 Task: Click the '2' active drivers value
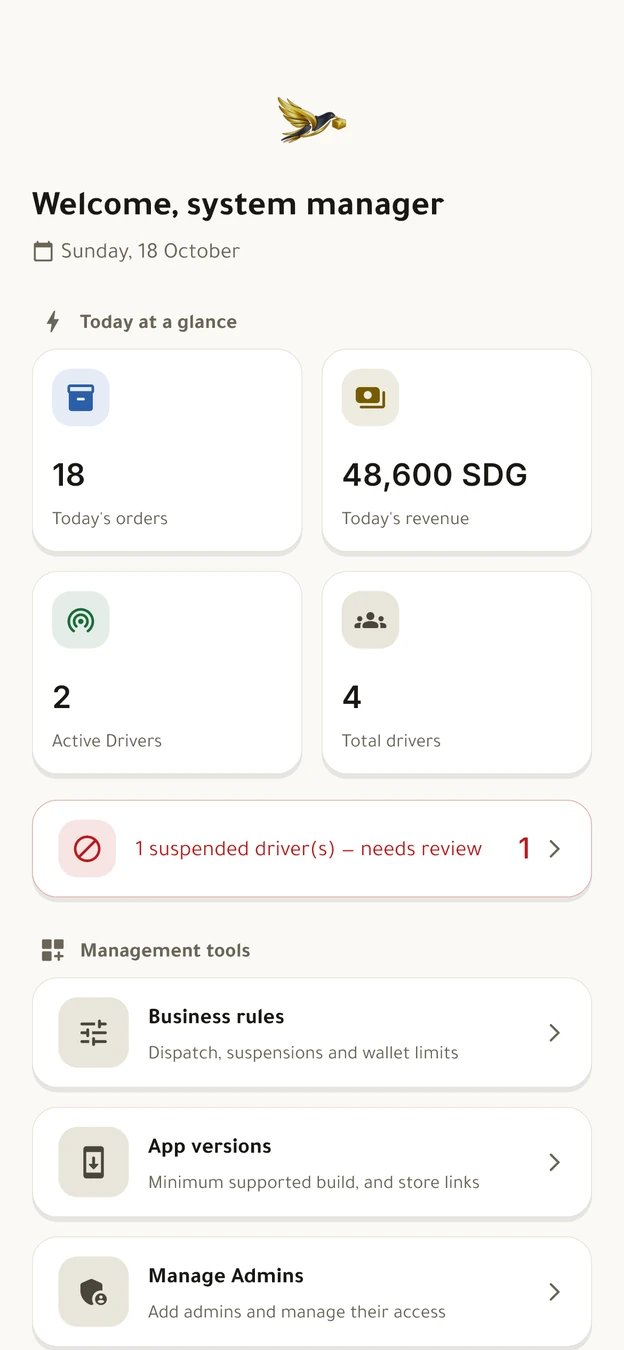click(x=62, y=697)
